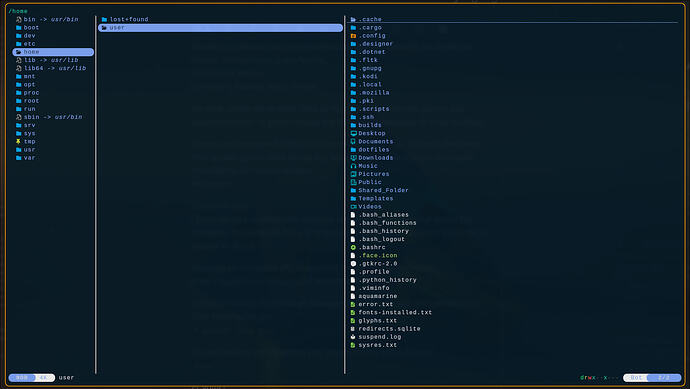Click the Public folder icon

pyautogui.click(x=353, y=182)
